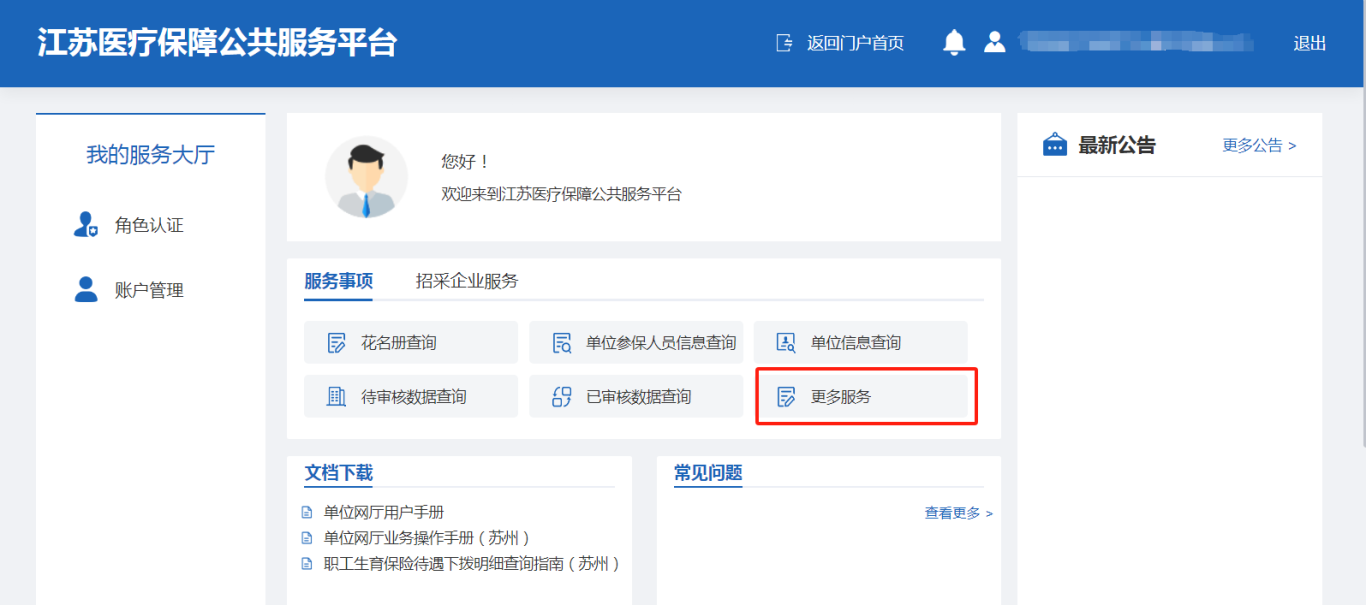Download 职工生育保险待遇下拨明细查询指南（苏州）
The height and width of the screenshot is (605, 1366).
point(472,564)
